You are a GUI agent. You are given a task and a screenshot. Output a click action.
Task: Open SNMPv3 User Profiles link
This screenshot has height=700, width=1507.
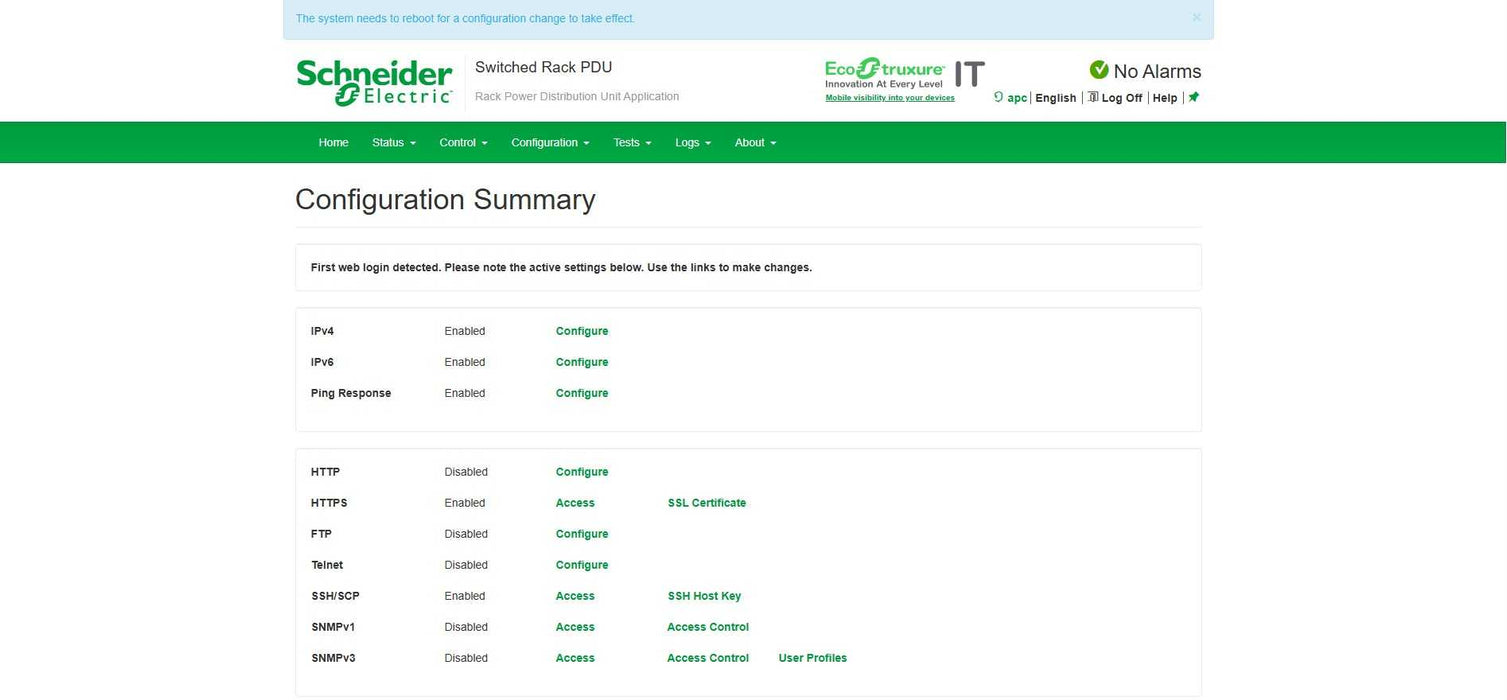click(x=812, y=658)
